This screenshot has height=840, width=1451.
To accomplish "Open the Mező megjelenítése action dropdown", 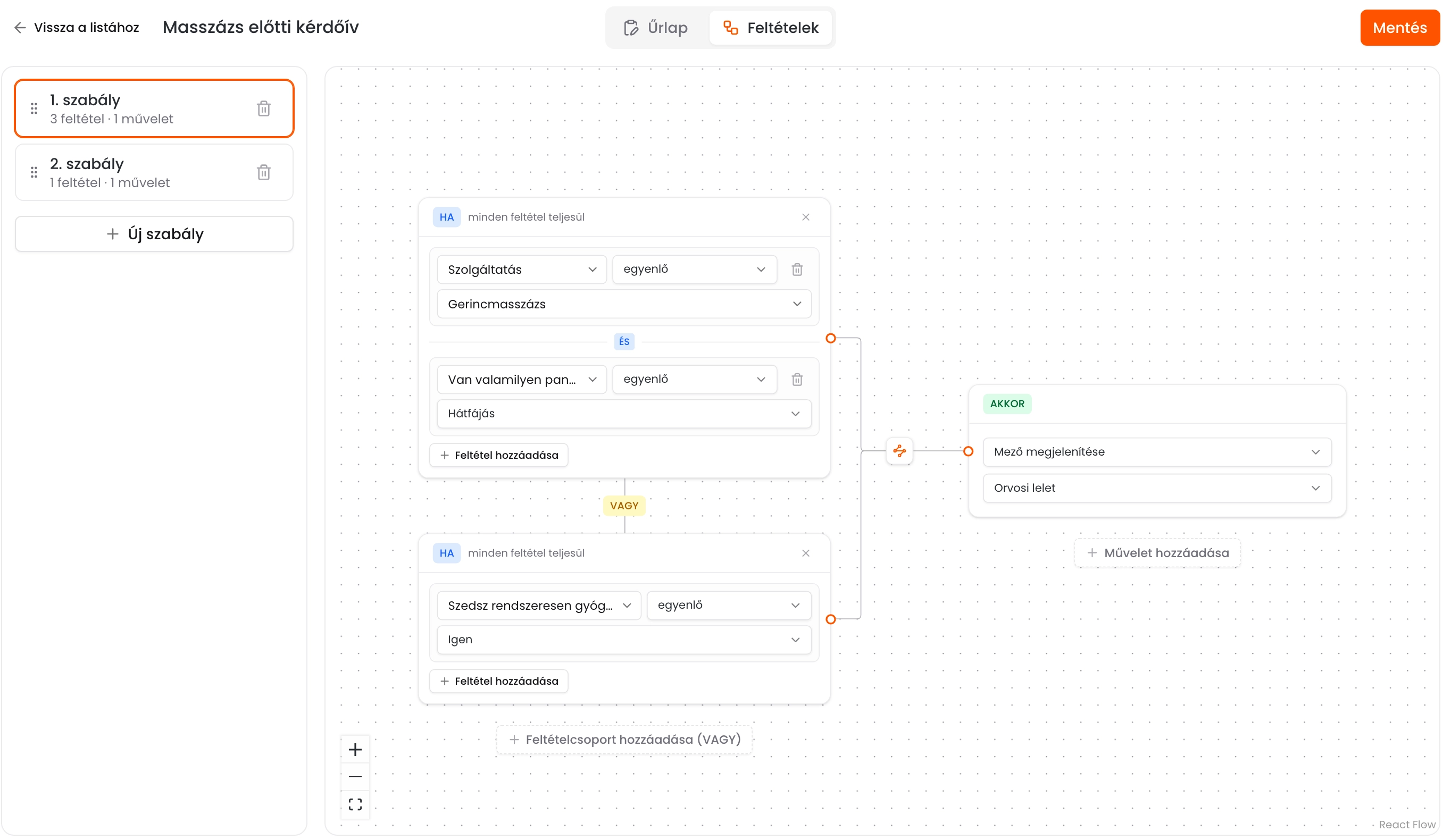I will point(1157,452).
